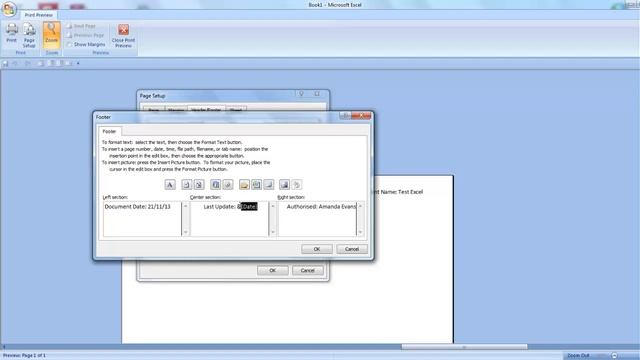Click OK in the Page Setup dialog
Screen dimensions: 640x360
coord(273,270)
